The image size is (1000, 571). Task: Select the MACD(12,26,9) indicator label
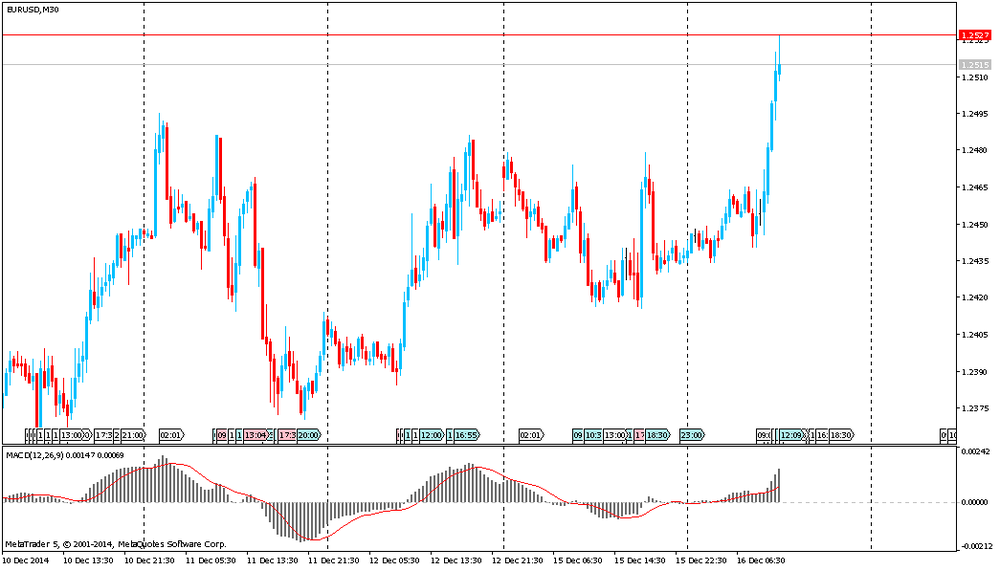click(65, 455)
